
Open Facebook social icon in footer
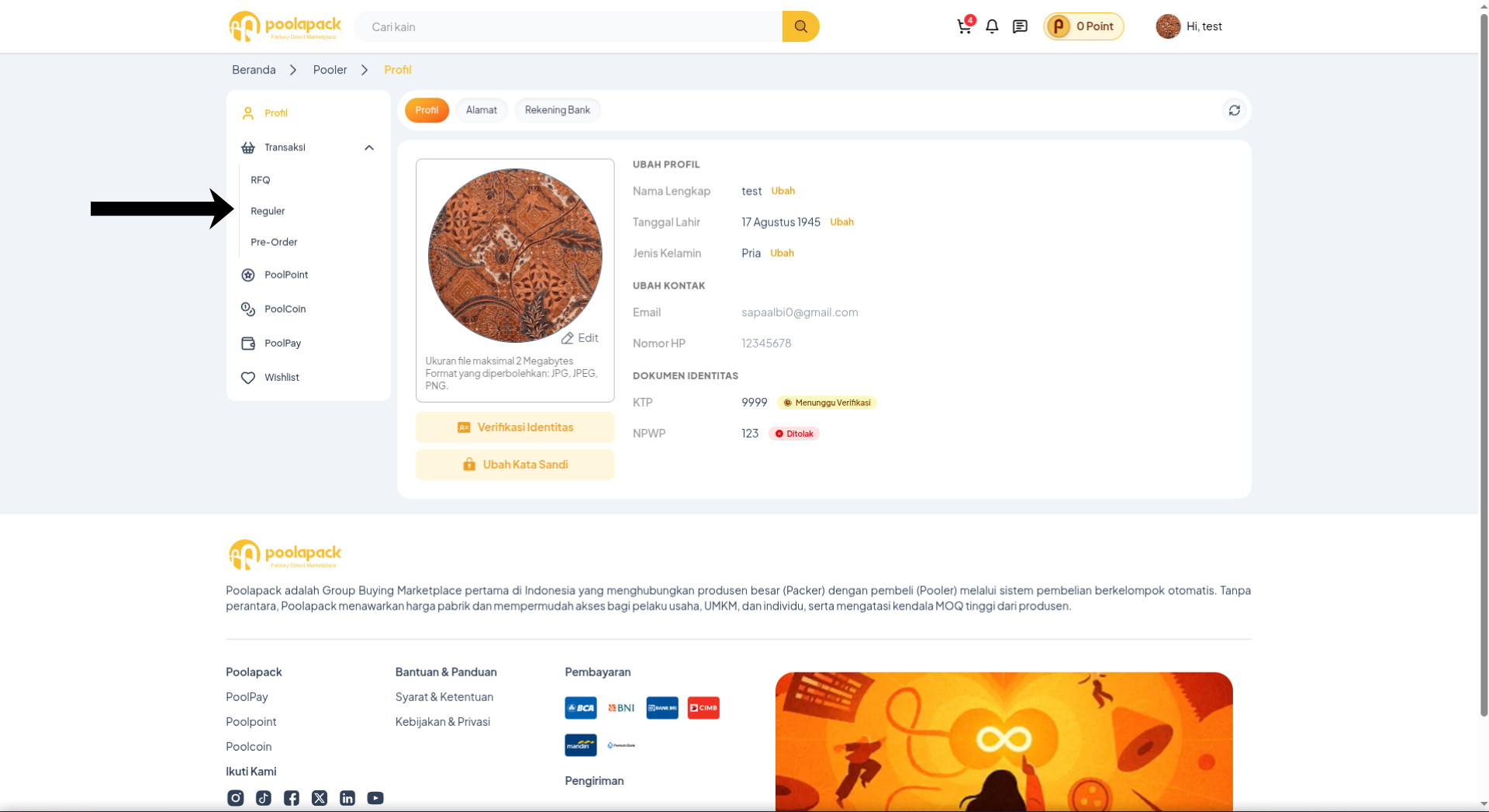coord(292,798)
